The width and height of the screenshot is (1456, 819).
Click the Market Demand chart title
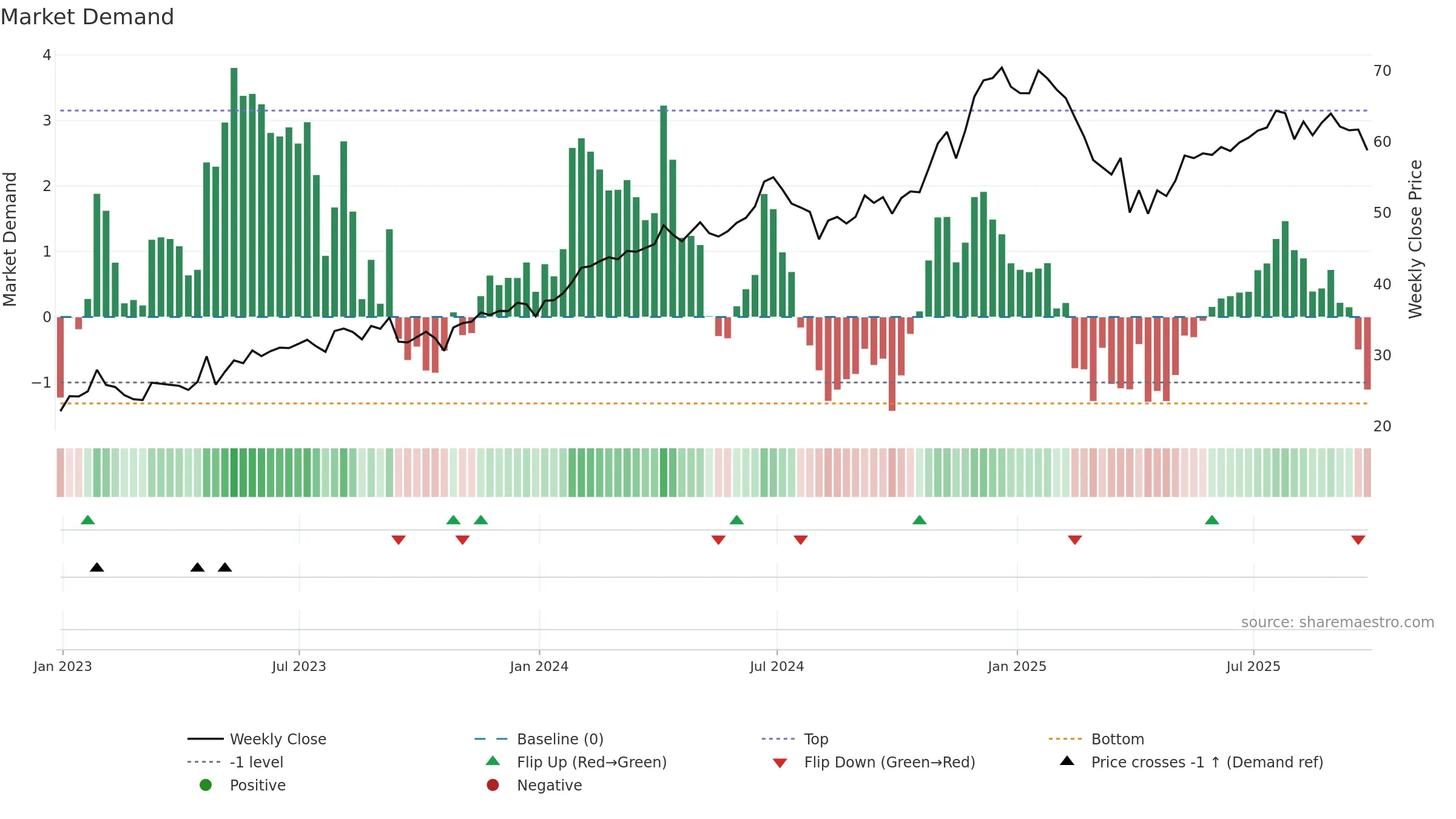click(87, 17)
